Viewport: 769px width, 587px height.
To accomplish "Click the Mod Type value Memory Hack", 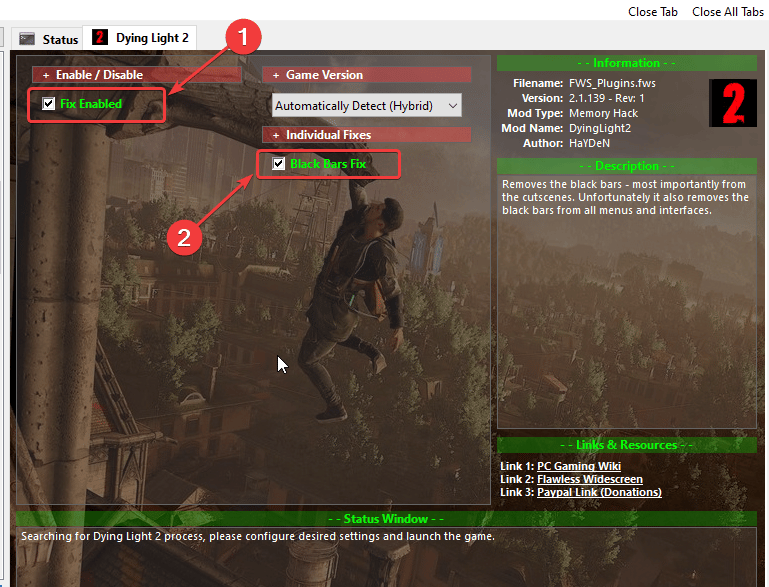I will [x=603, y=113].
